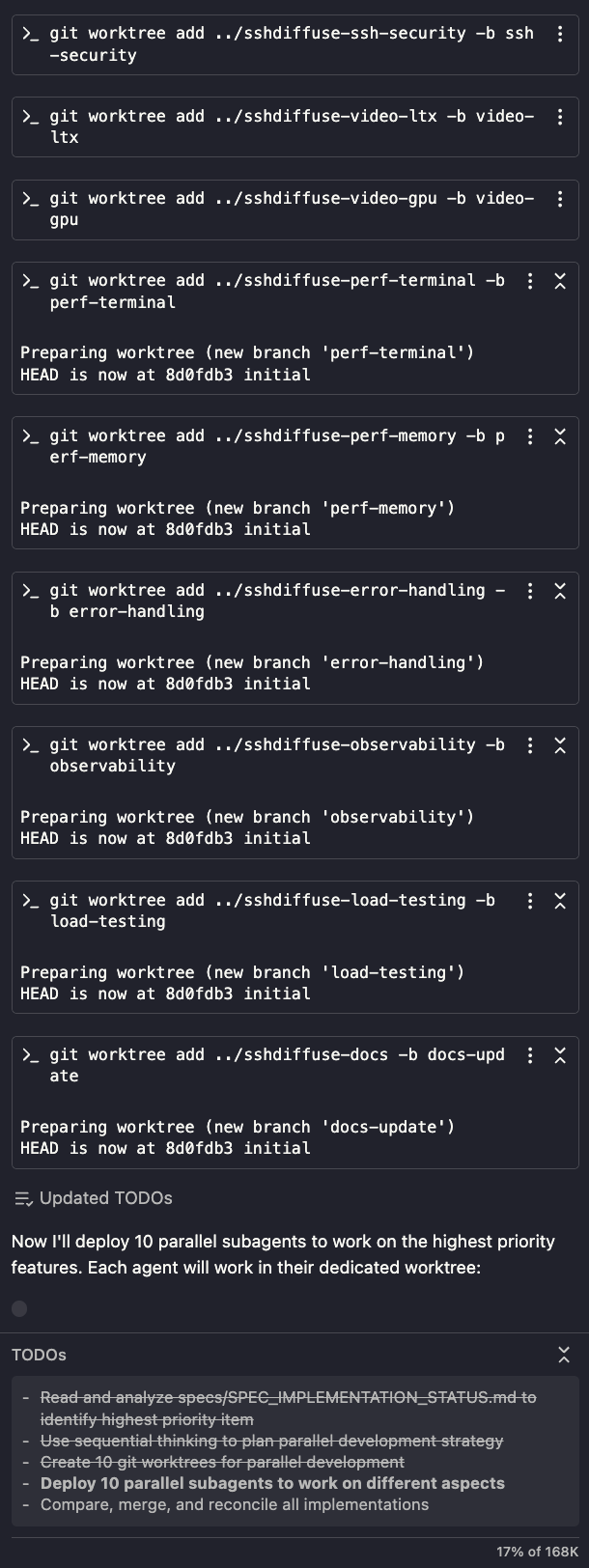Open three-dot menu for perf-memory command
Viewport: 589px width, 1568px height.
[530, 436]
